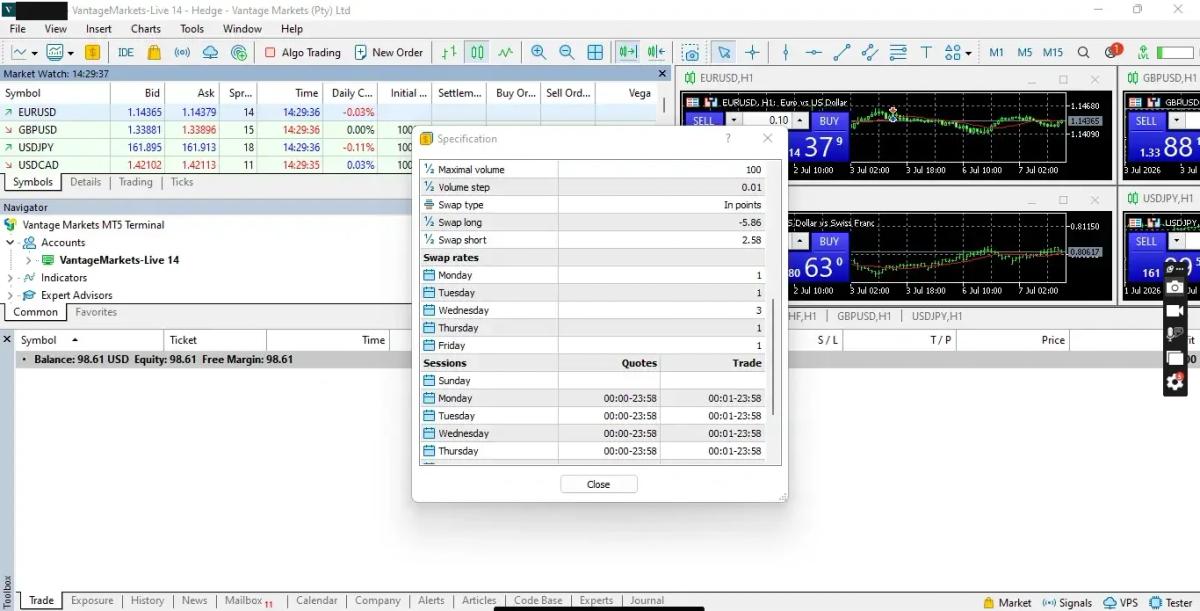Click SELL on EURUSD chart panel
Screen dimensions: 1200x611
pos(703,120)
